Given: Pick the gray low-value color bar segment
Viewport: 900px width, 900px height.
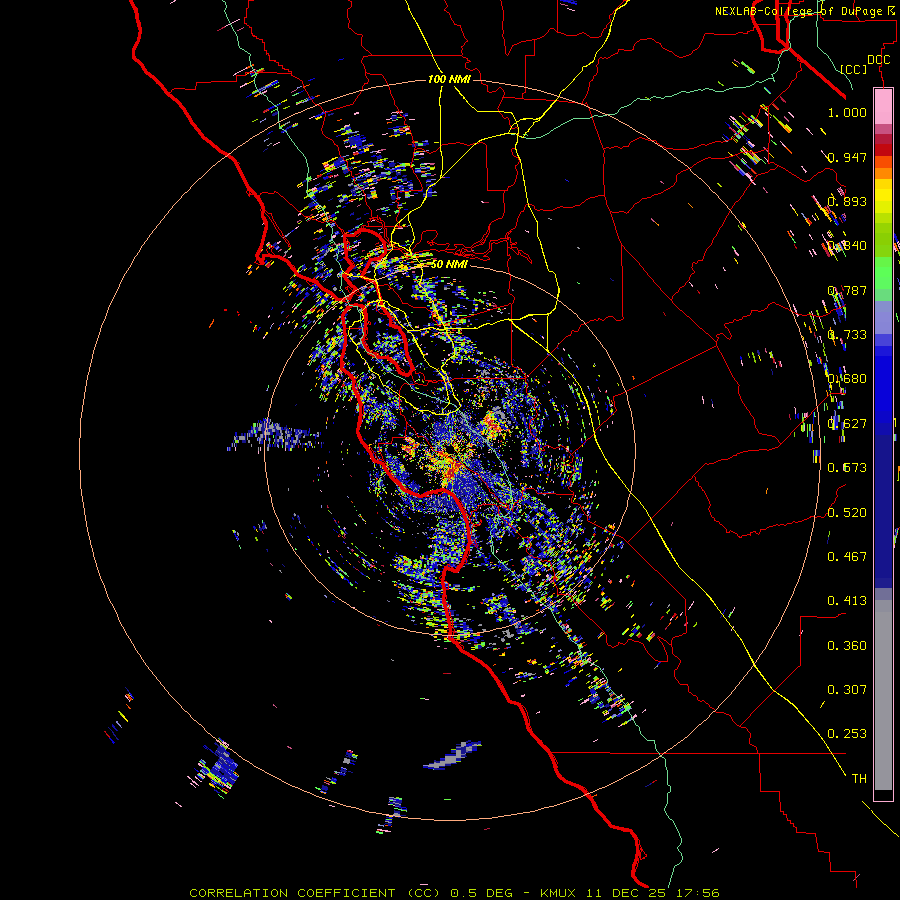Looking at the screenshot, I should tap(883, 695).
